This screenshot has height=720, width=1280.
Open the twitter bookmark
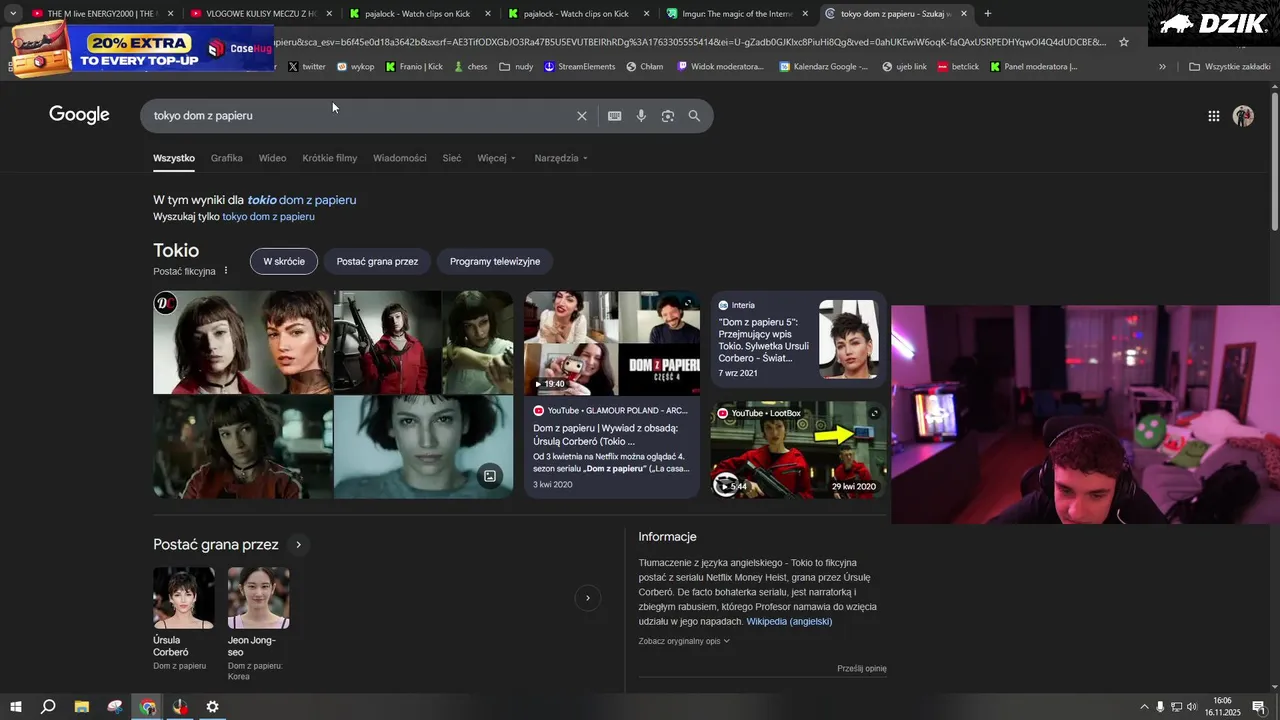[x=306, y=67]
